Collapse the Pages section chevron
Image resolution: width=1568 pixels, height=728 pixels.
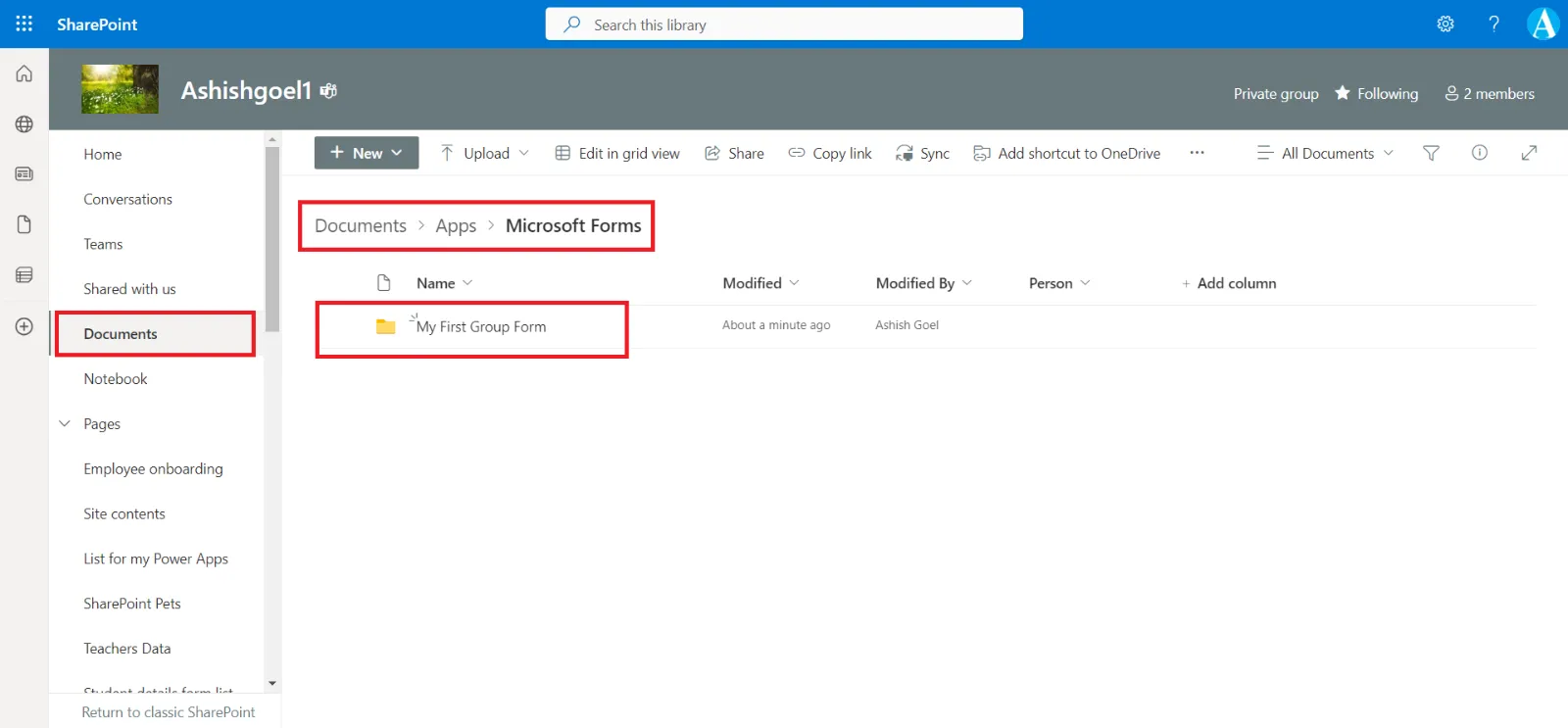(x=65, y=424)
